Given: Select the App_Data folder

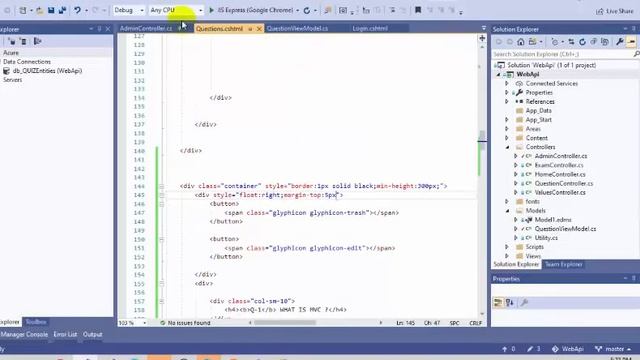Looking at the screenshot, I should tap(538, 111).
